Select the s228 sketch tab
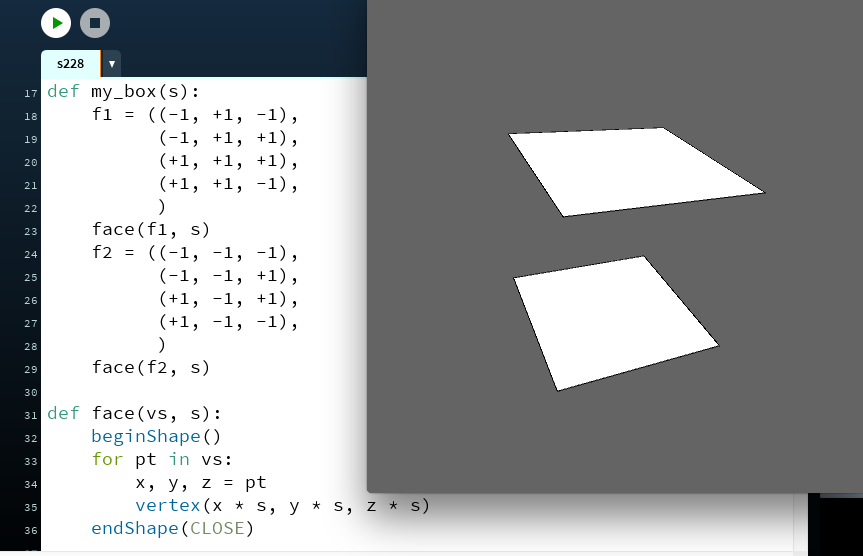Screen dimensions: 863x556 click(70, 64)
